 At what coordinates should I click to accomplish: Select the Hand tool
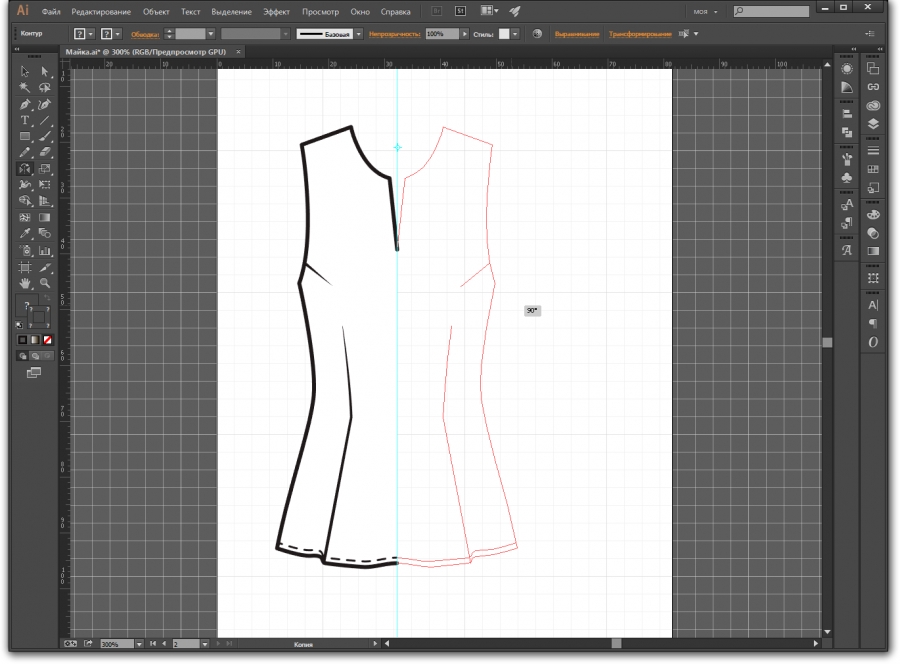click(x=25, y=284)
